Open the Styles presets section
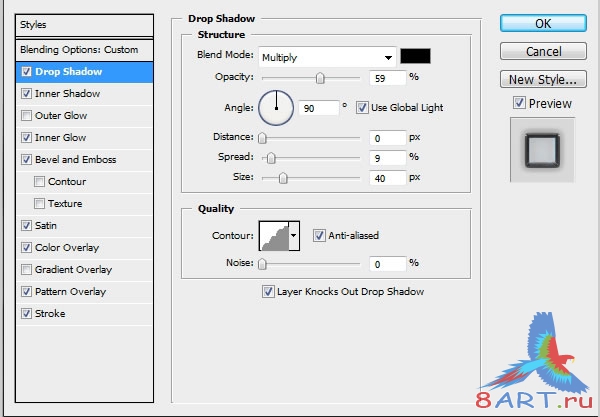This screenshot has height=417, width=600. pyautogui.click(x=85, y=25)
